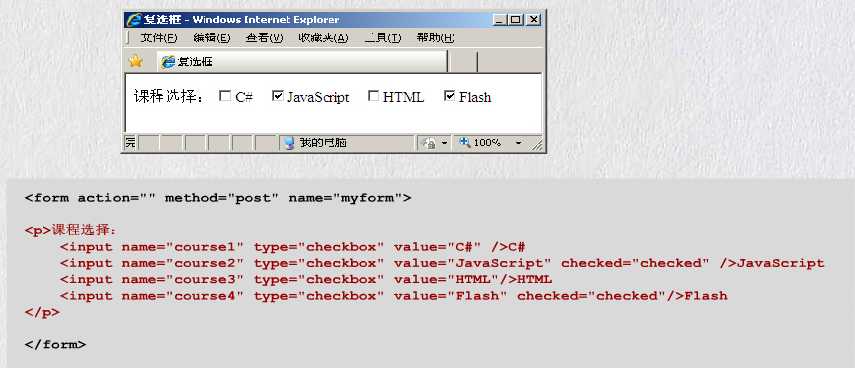Click the course2 input code line
This screenshot has height=368, width=855.
(x=442, y=263)
